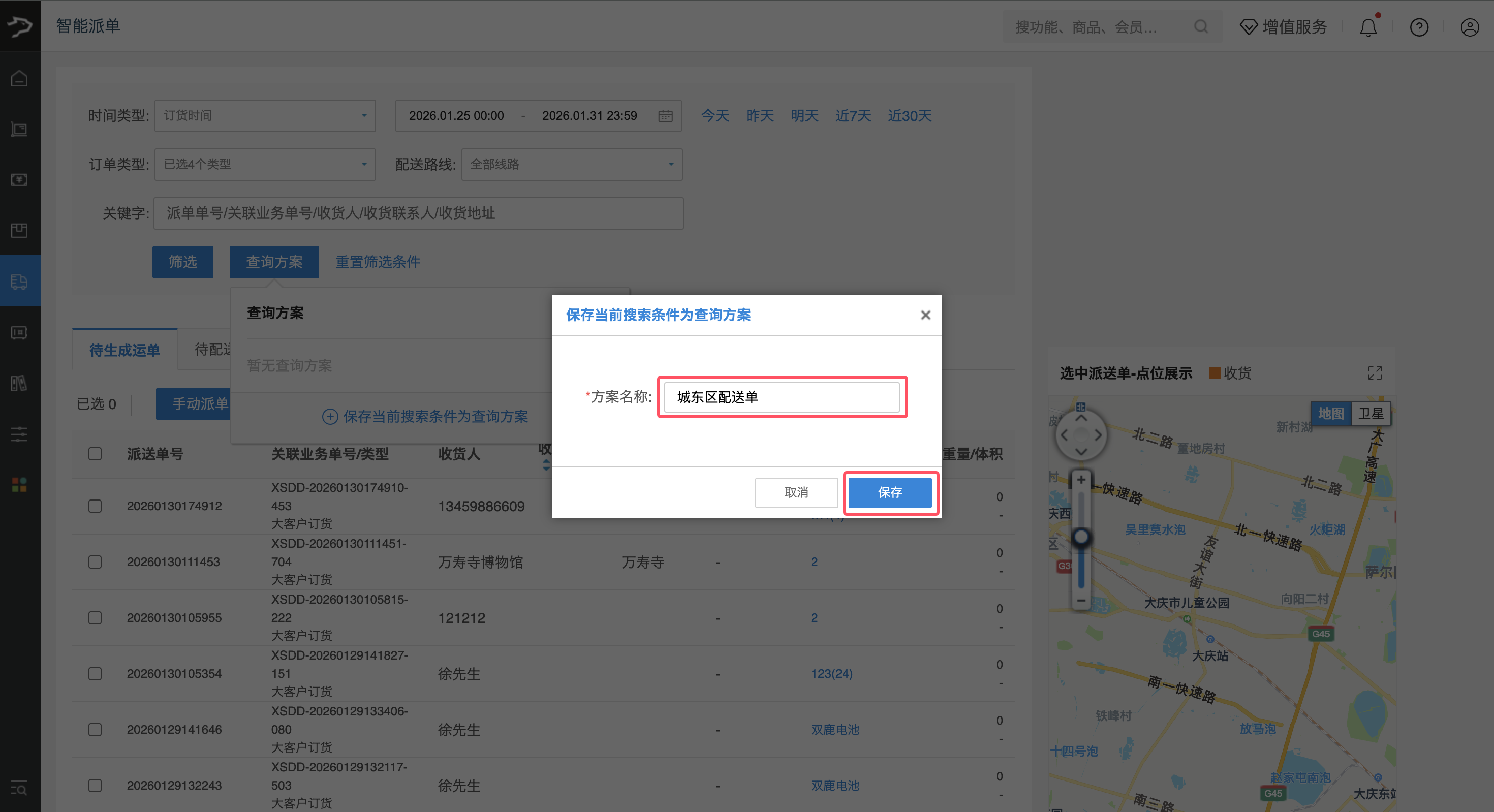Open the calendar date picker icon
1494x812 pixels.
coord(665,116)
